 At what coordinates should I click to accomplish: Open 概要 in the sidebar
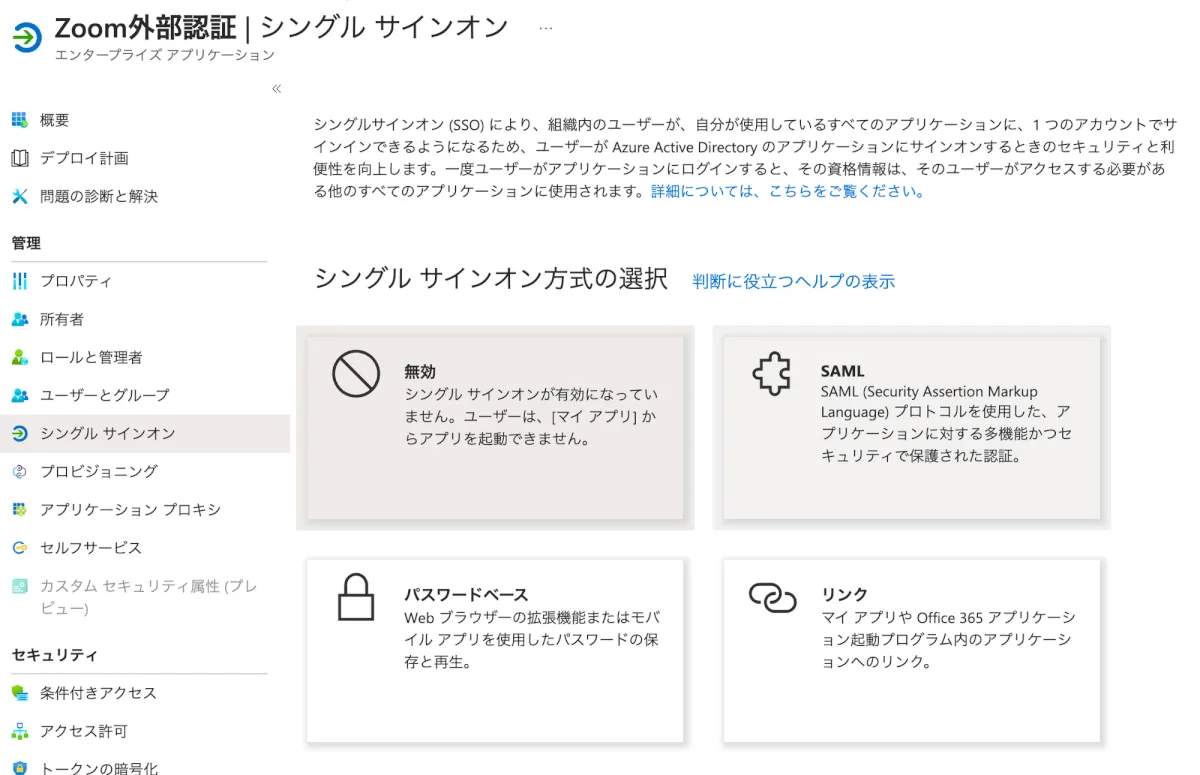55,120
